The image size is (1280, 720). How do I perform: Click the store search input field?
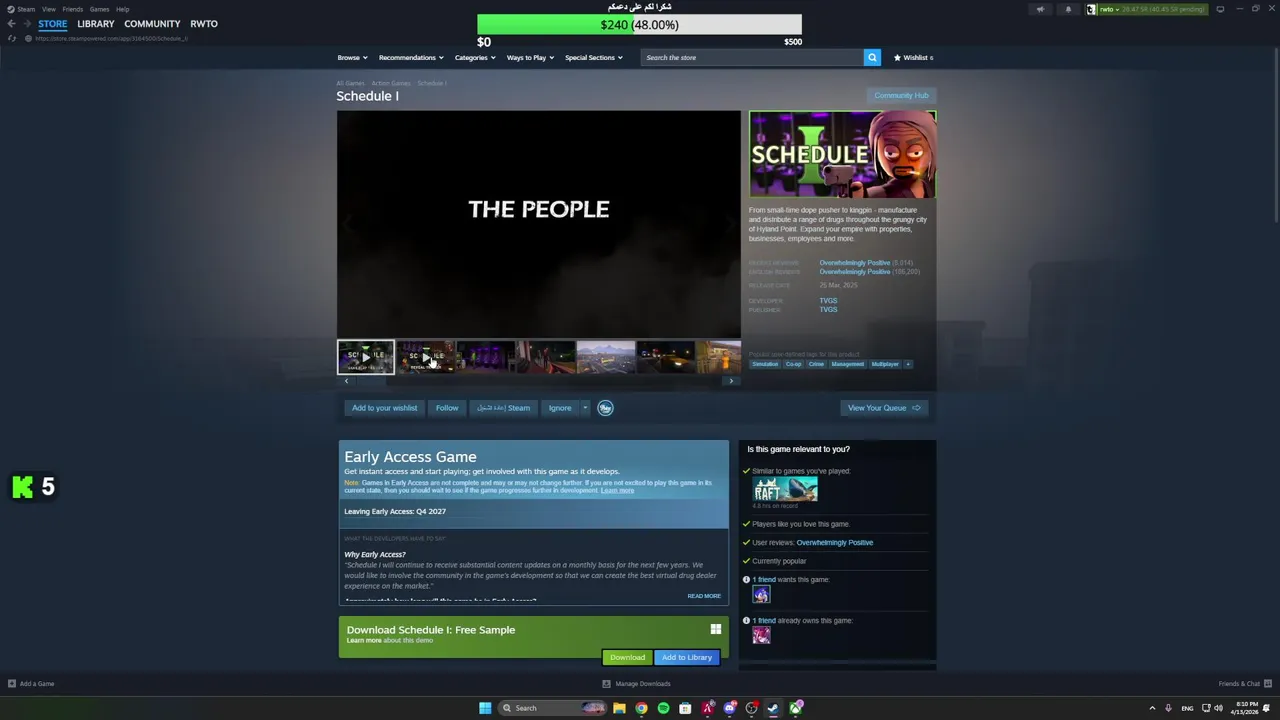(x=752, y=57)
